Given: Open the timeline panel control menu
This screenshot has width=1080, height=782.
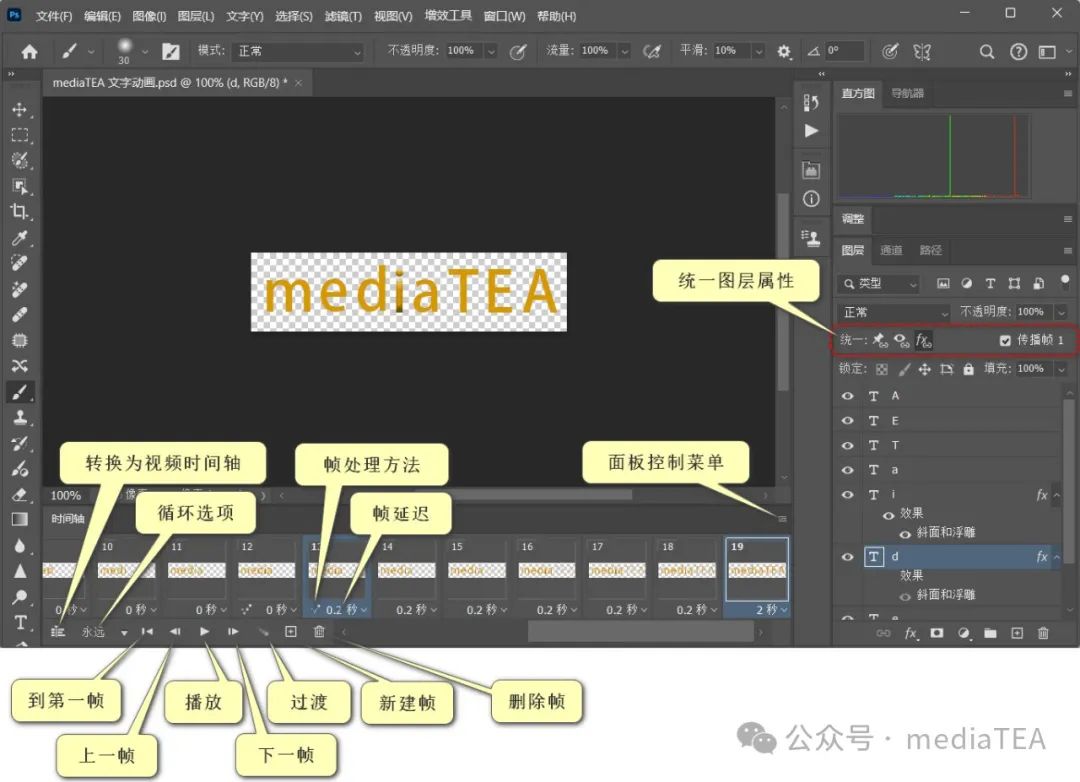Looking at the screenshot, I should [782, 518].
